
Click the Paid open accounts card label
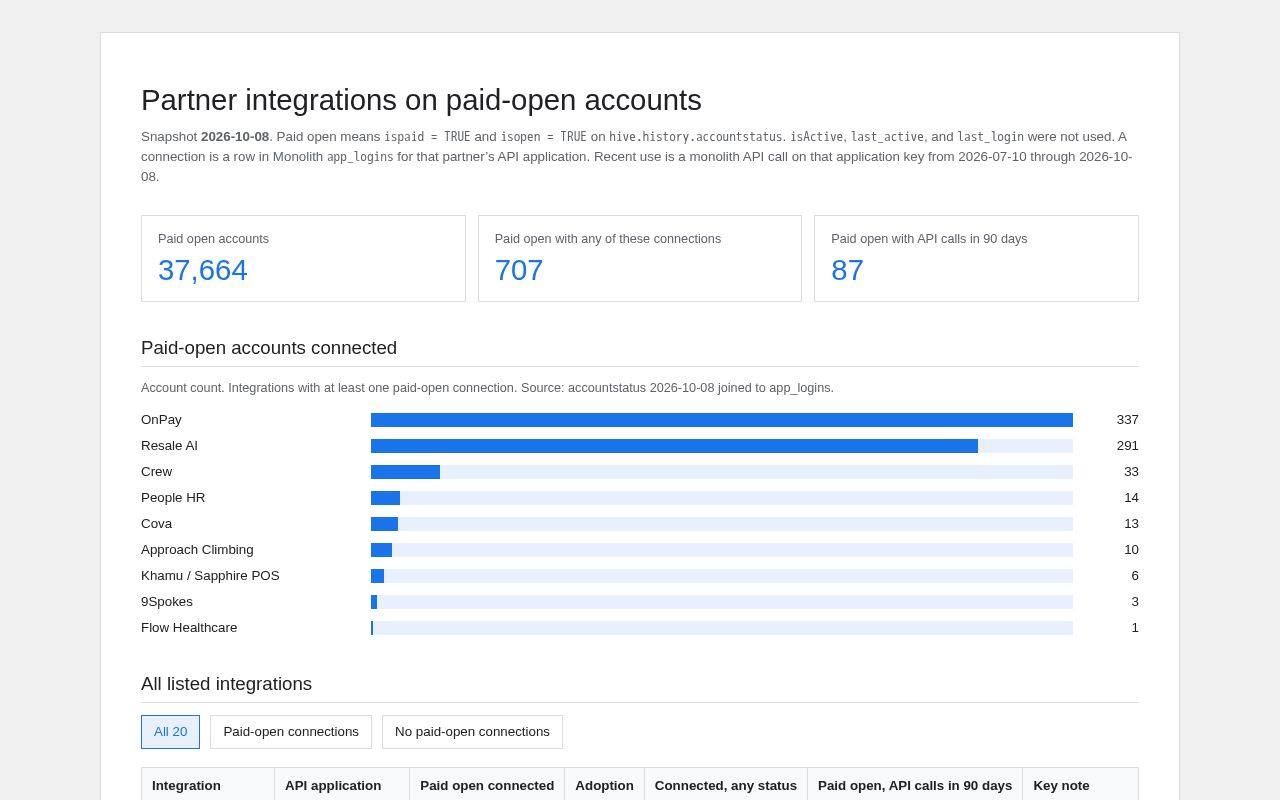pos(213,239)
